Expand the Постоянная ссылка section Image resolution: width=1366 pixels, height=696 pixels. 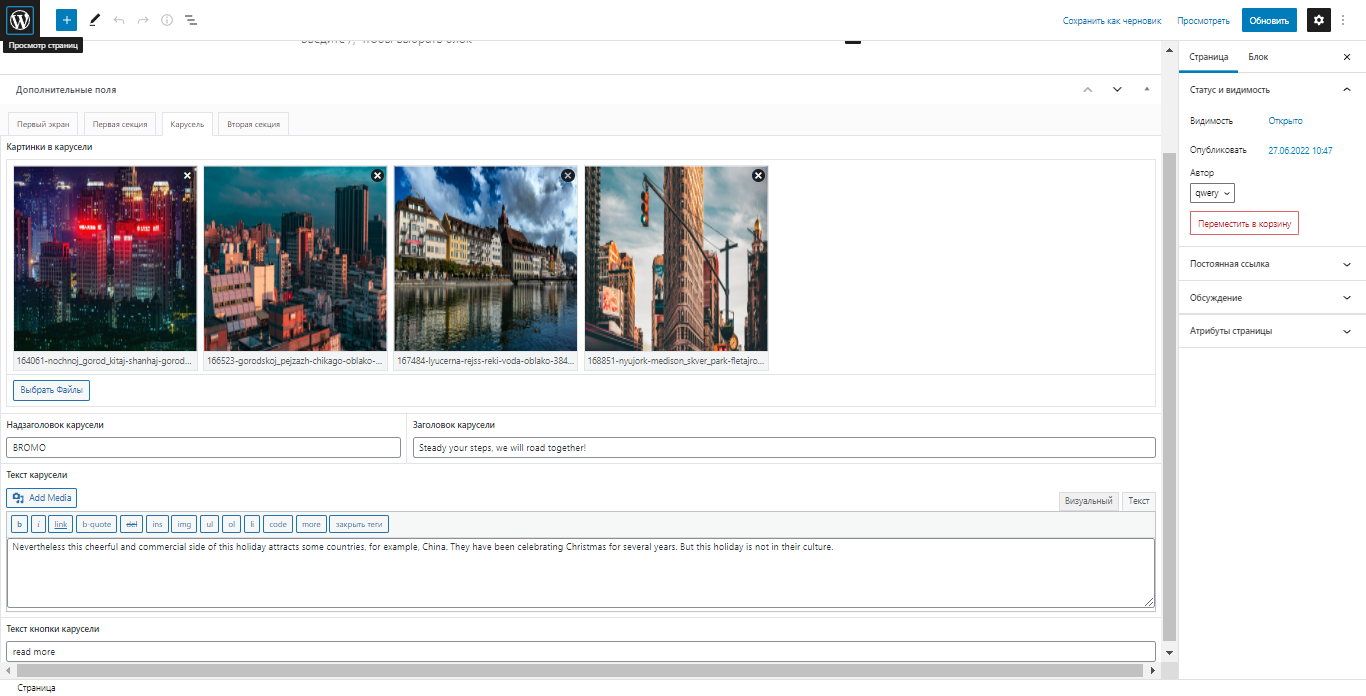tap(1272, 264)
